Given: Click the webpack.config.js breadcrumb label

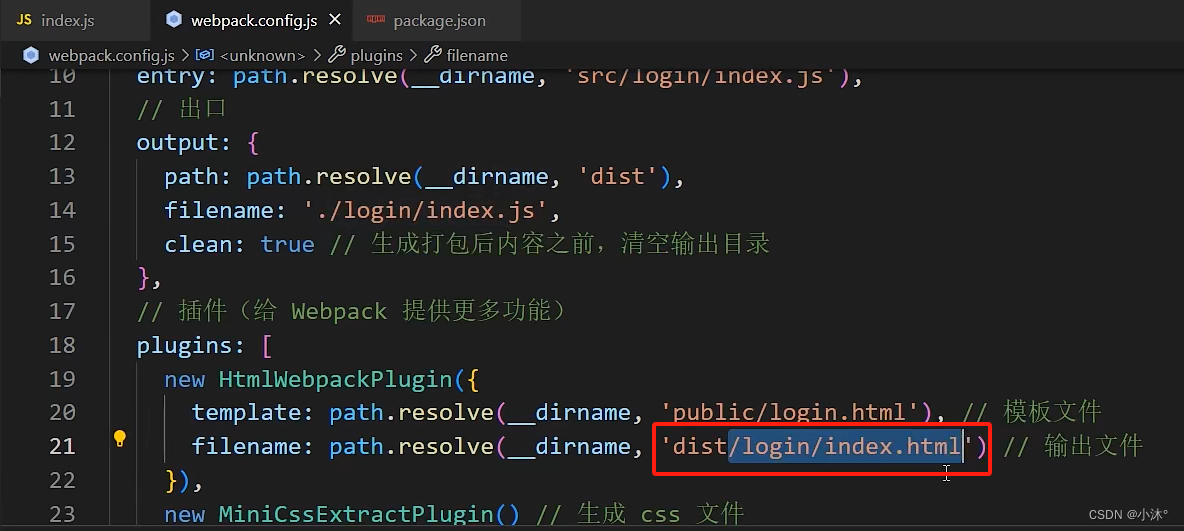Looking at the screenshot, I should 111,55.
